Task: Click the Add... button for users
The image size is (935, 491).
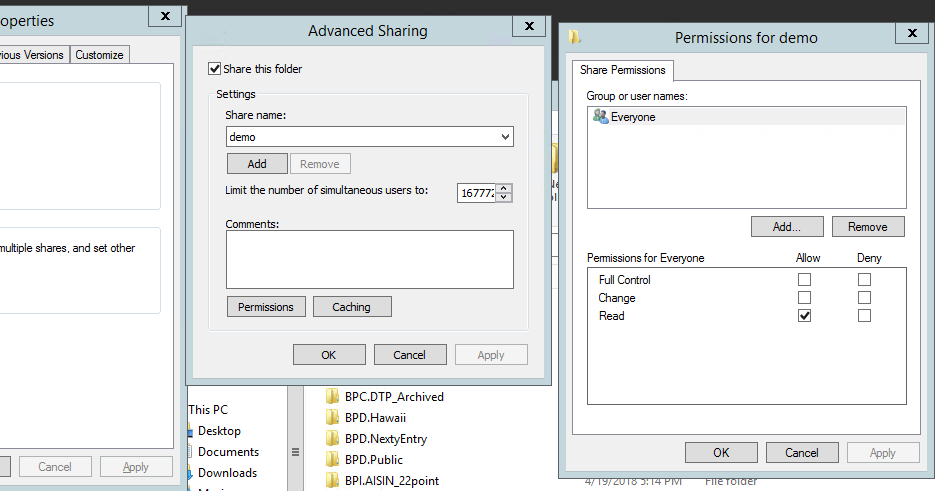Action: coord(786,227)
